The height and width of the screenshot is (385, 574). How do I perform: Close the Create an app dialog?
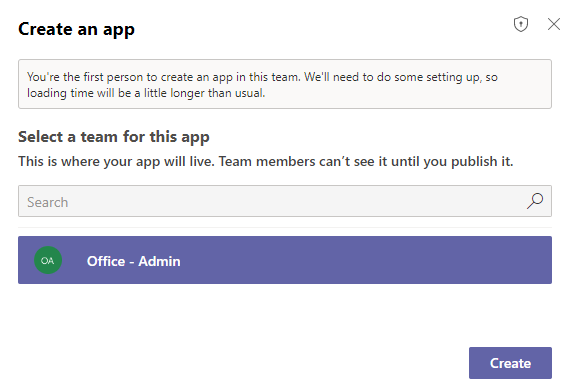pyautogui.click(x=554, y=24)
